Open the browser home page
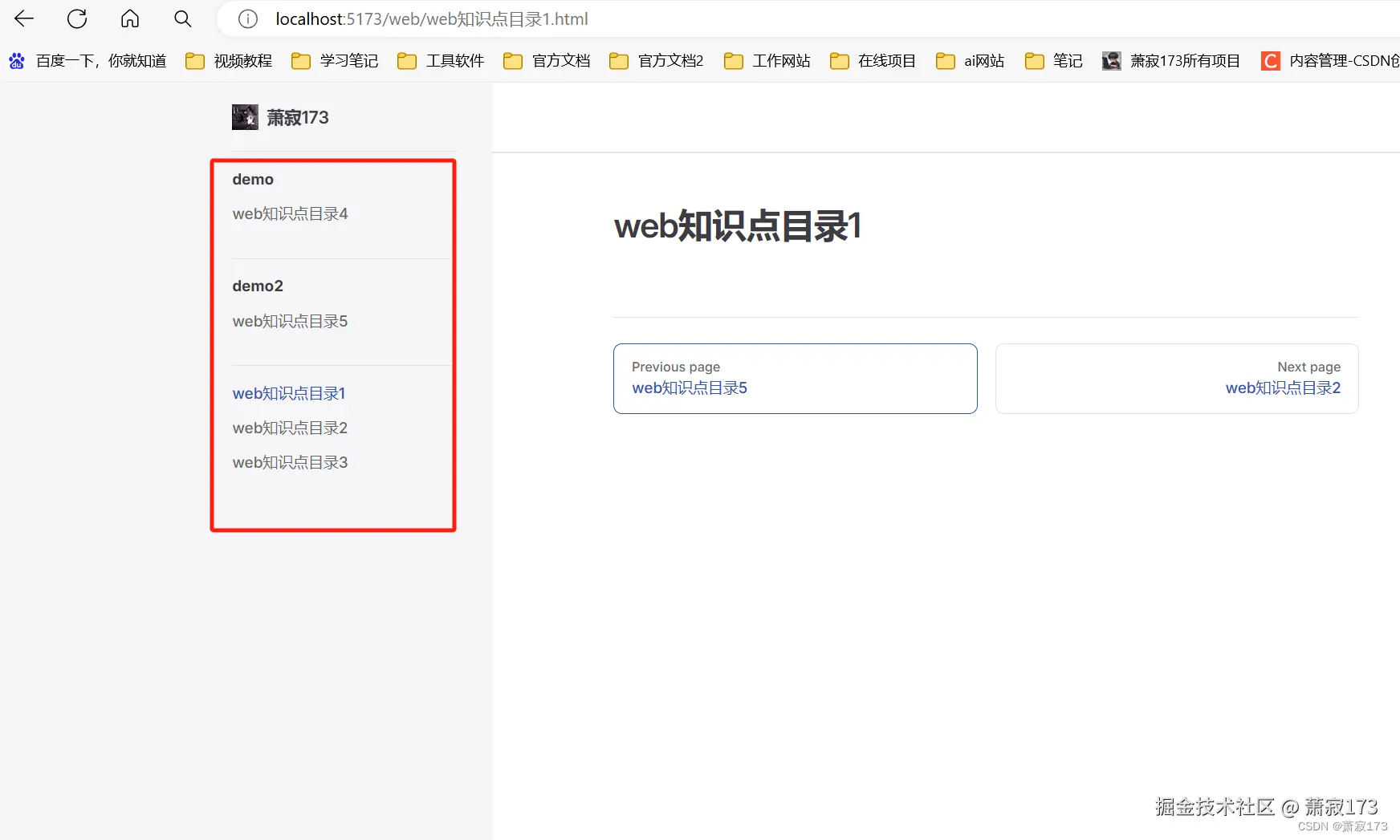The height and width of the screenshot is (840, 1400). (x=129, y=18)
